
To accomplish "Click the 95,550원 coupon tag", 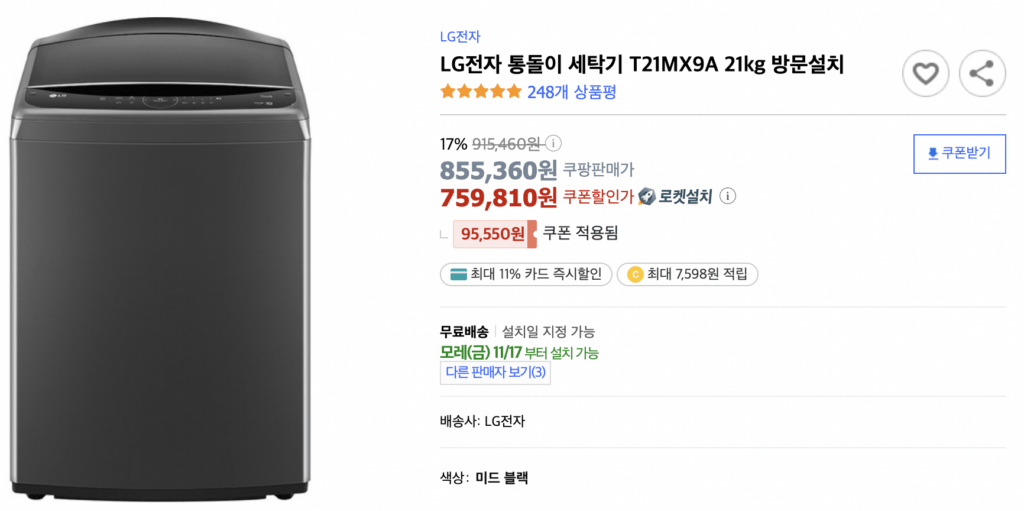I will pyautogui.click(x=495, y=234).
